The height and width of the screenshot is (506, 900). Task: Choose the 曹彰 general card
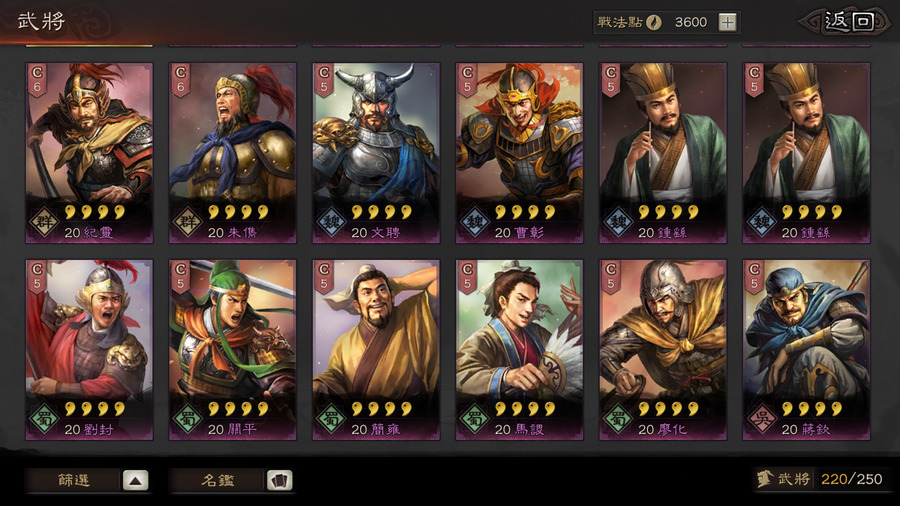click(x=519, y=153)
